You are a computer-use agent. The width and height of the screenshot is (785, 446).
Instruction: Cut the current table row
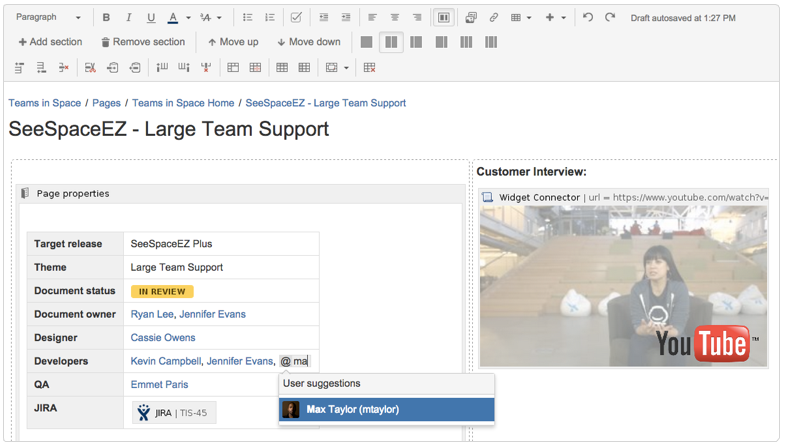coord(90,68)
